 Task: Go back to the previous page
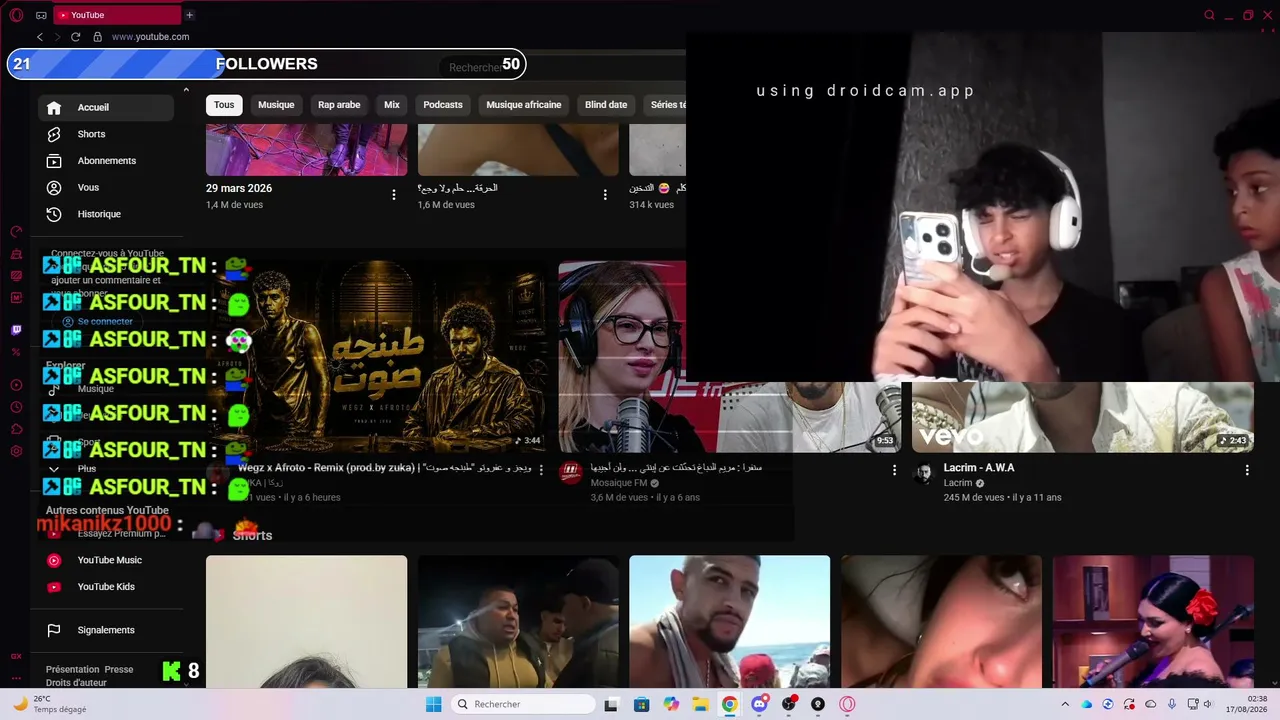(x=40, y=37)
